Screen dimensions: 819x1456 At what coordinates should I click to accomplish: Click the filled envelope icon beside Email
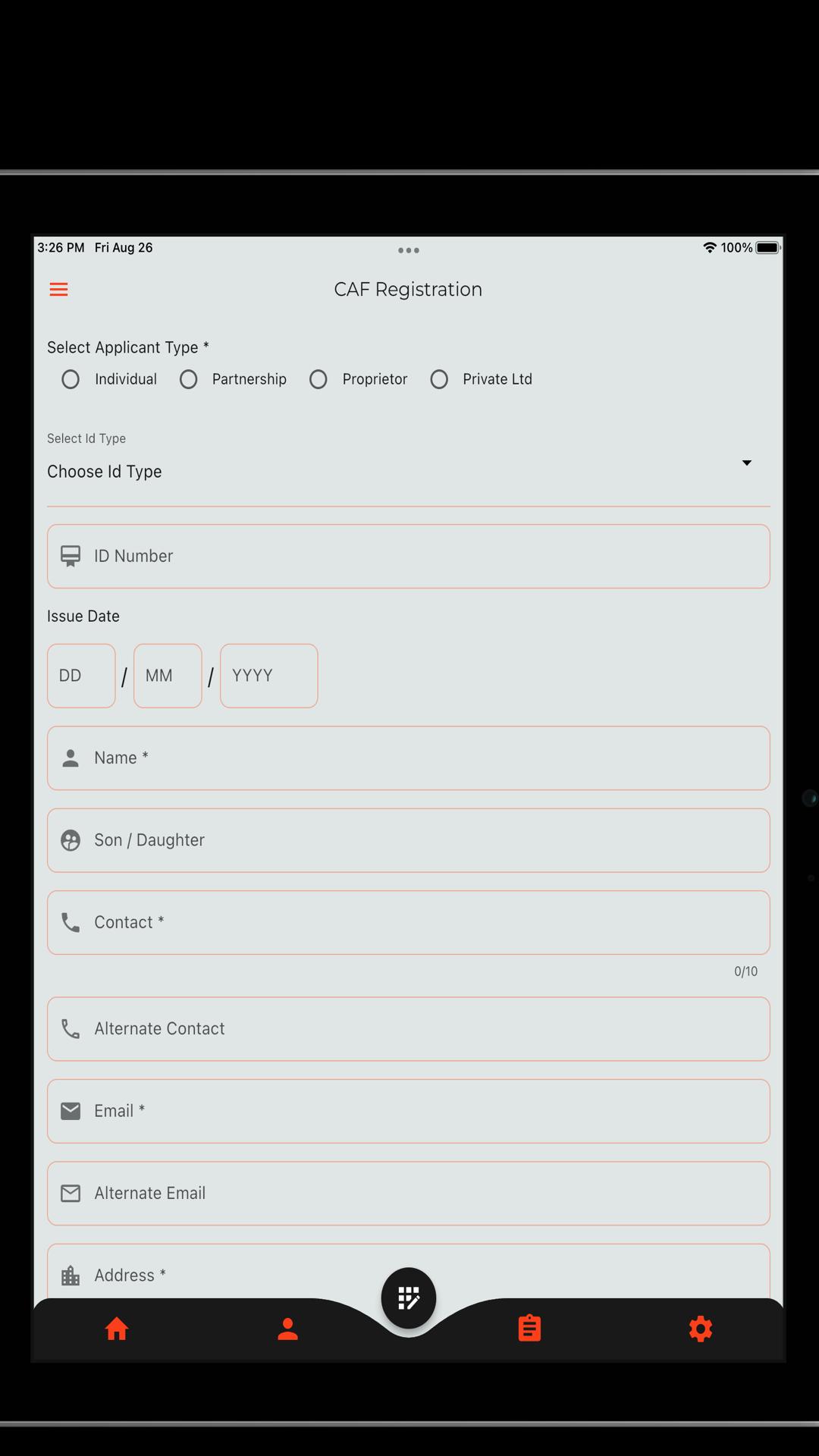[71, 1111]
